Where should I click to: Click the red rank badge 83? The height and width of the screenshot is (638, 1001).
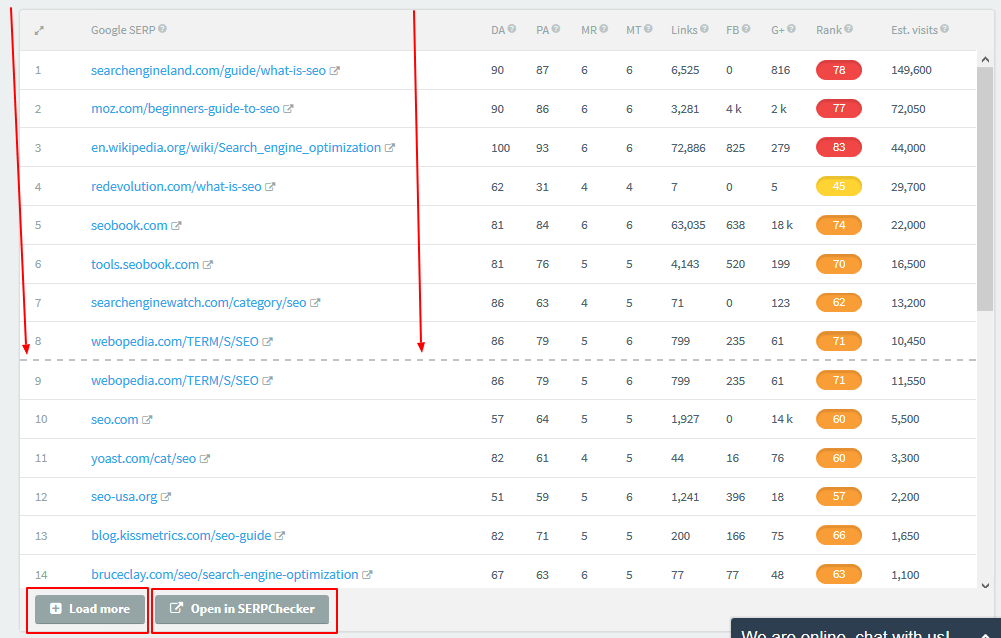click(x=839, y=148)
